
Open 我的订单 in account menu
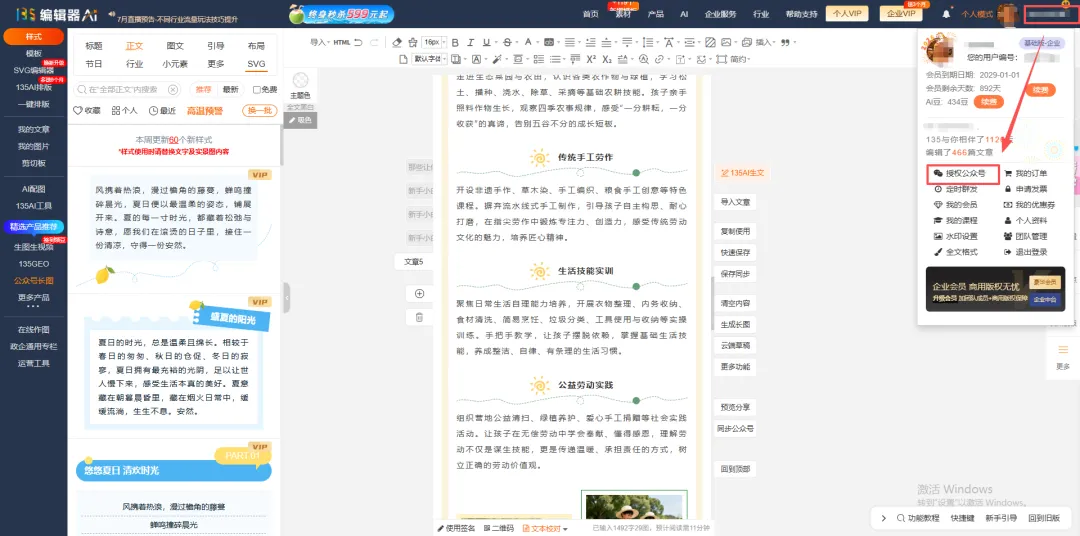(1026, 174)
